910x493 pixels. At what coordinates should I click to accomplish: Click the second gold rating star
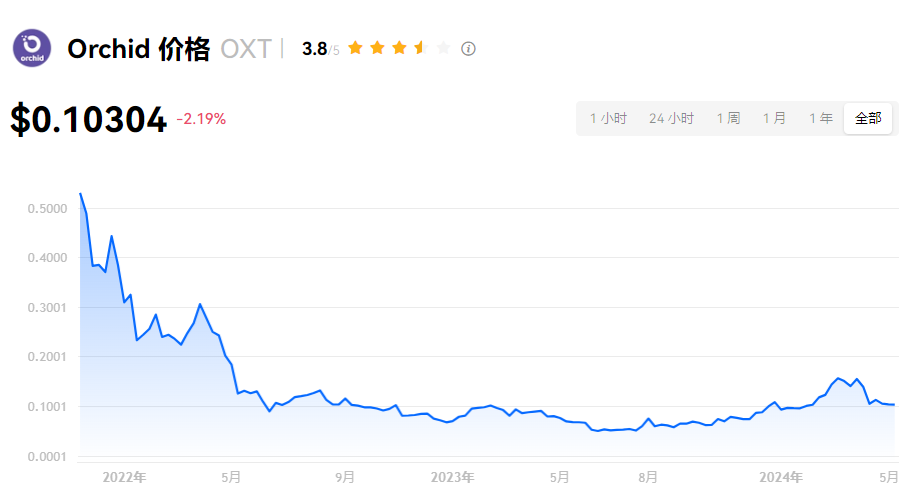pyautogui.click(x=377, y=48)
